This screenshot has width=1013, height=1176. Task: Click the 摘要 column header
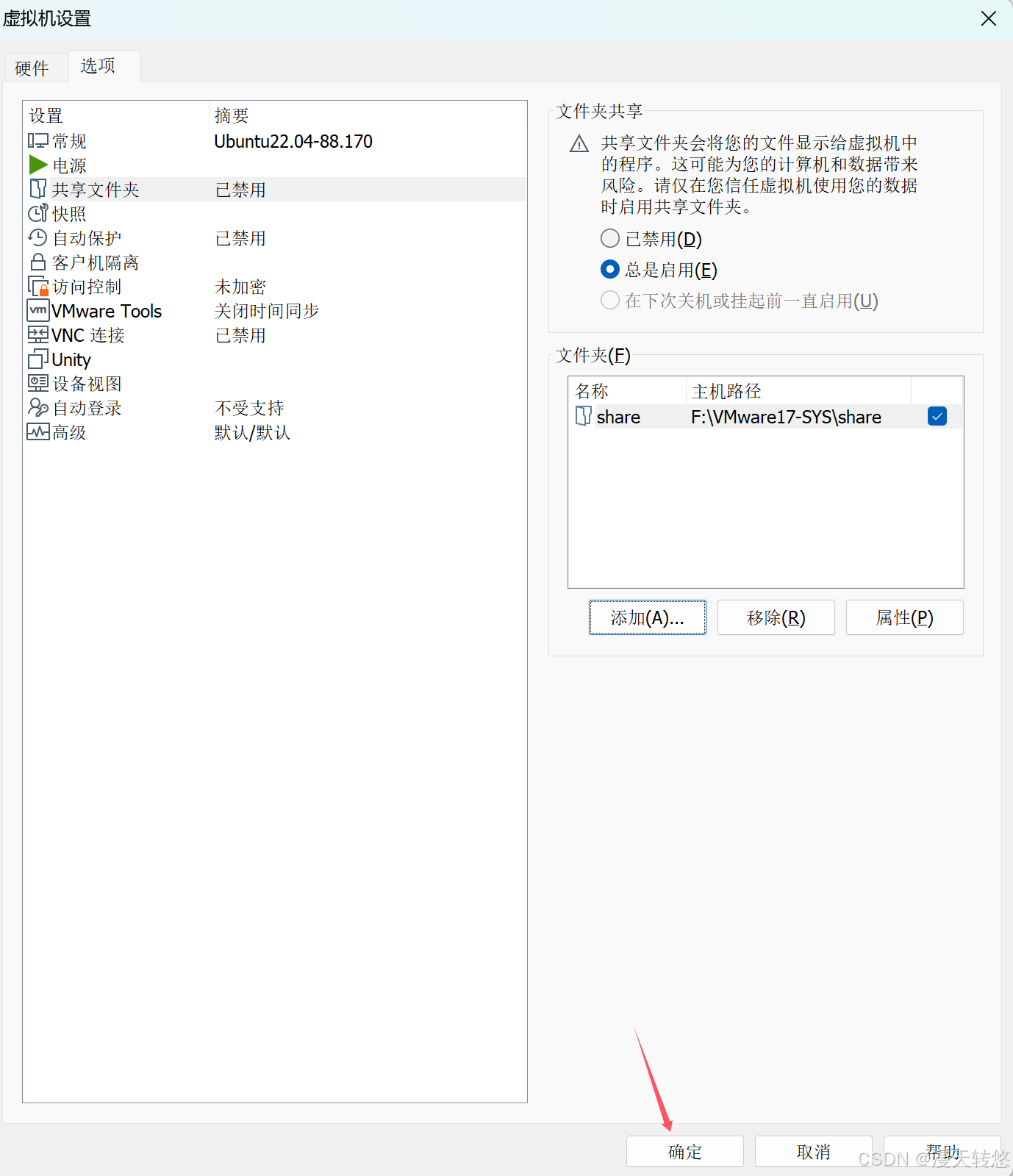click(368, 115)
